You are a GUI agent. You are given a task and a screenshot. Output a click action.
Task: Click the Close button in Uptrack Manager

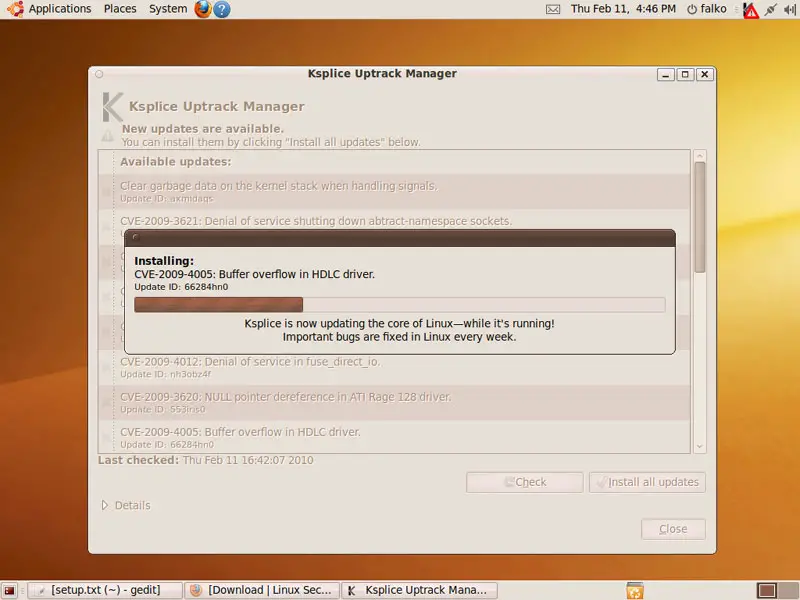[x=673, y=529]
